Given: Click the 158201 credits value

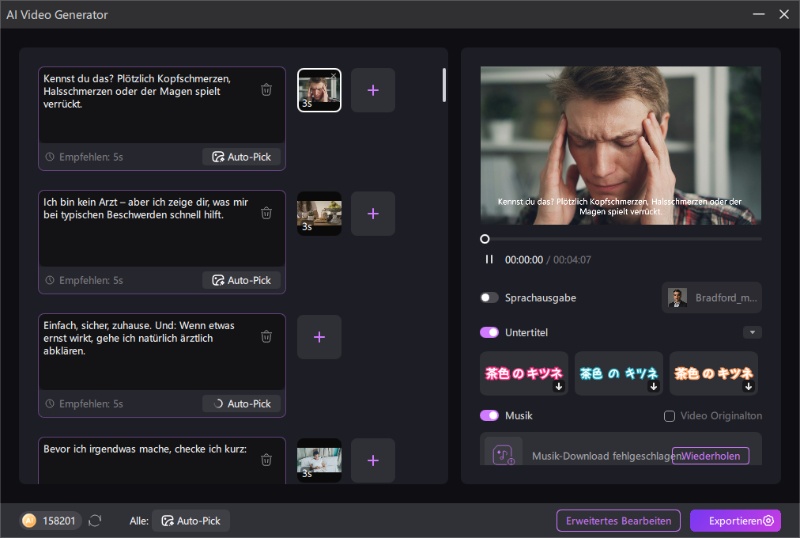Looking at the screenshot, I should [x=59, y=521].
